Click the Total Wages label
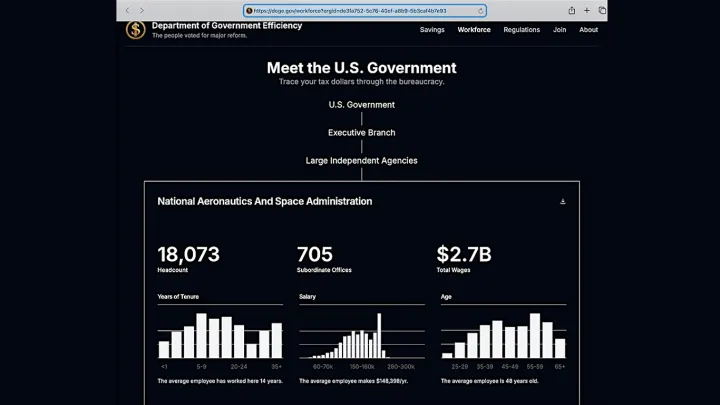 coord(453,270)
